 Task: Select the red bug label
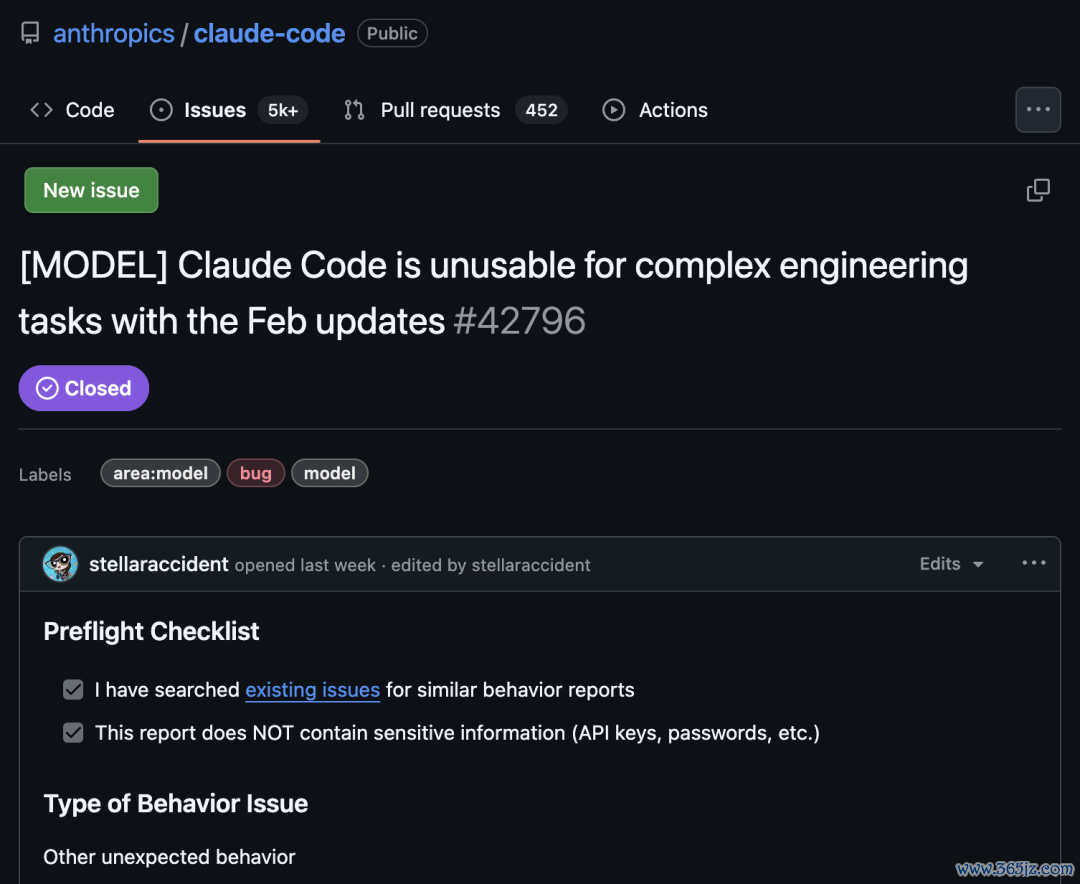pyautogui.click(x=256, y=473)
